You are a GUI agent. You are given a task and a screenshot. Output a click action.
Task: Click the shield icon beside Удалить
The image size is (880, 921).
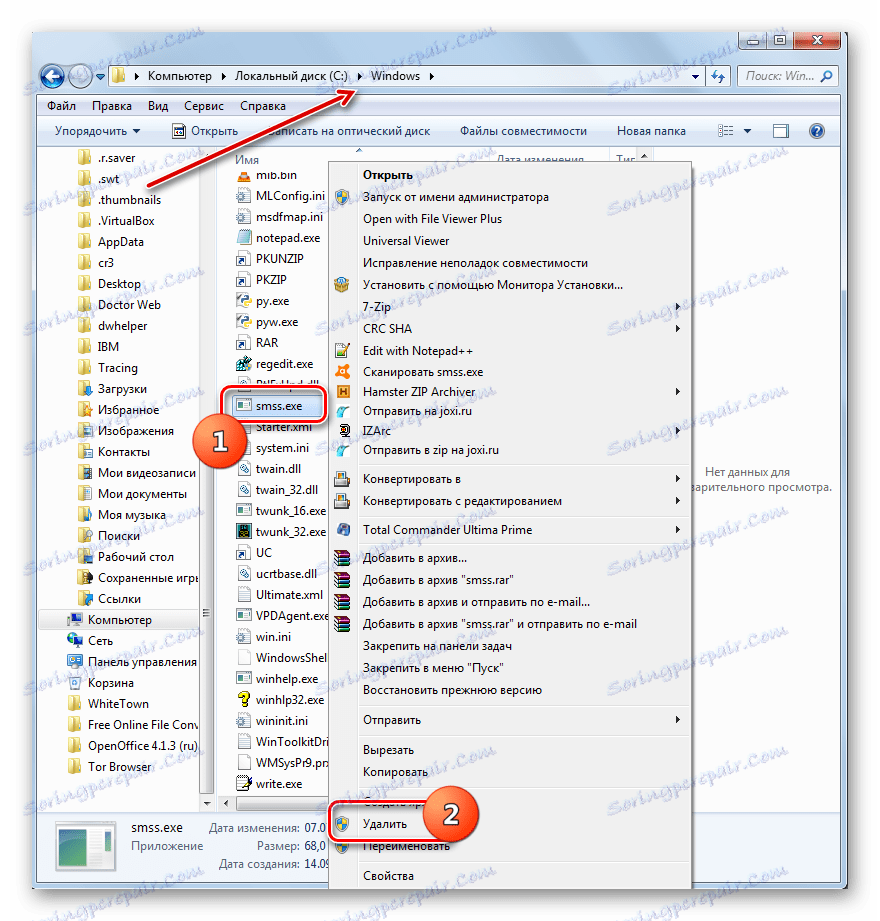[342, 823]
